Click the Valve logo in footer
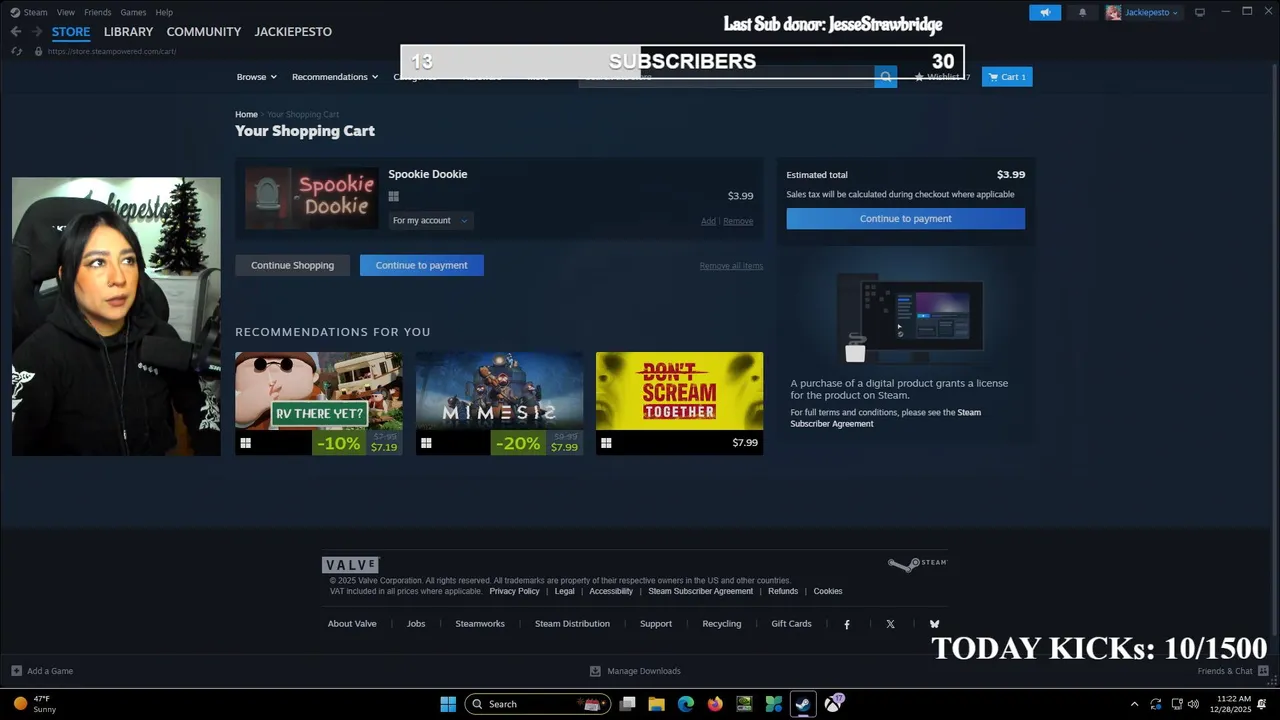The width and height of the screenshot is (1280, 720). [x=350, y=565]
